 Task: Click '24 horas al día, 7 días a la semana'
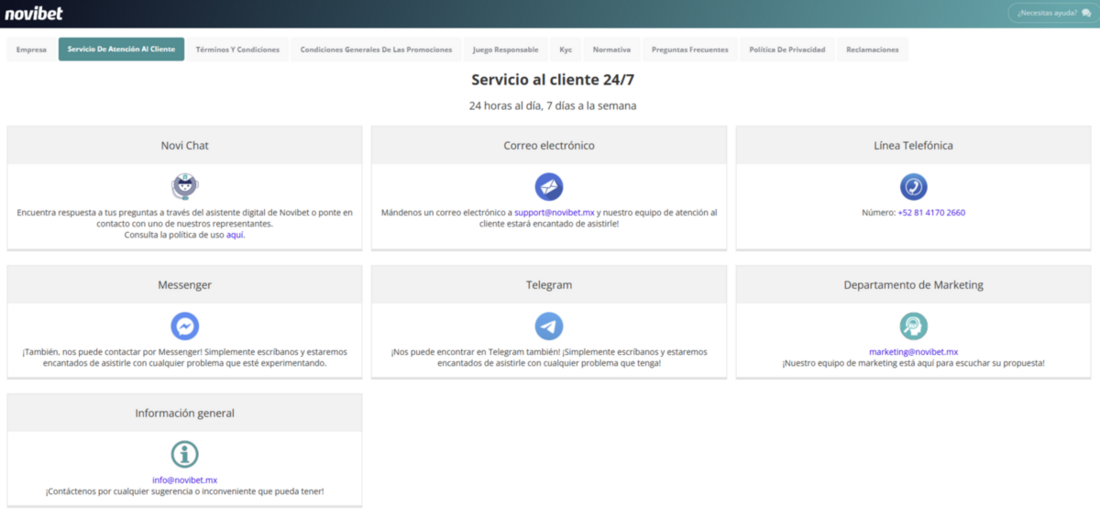tap(553, 106)
